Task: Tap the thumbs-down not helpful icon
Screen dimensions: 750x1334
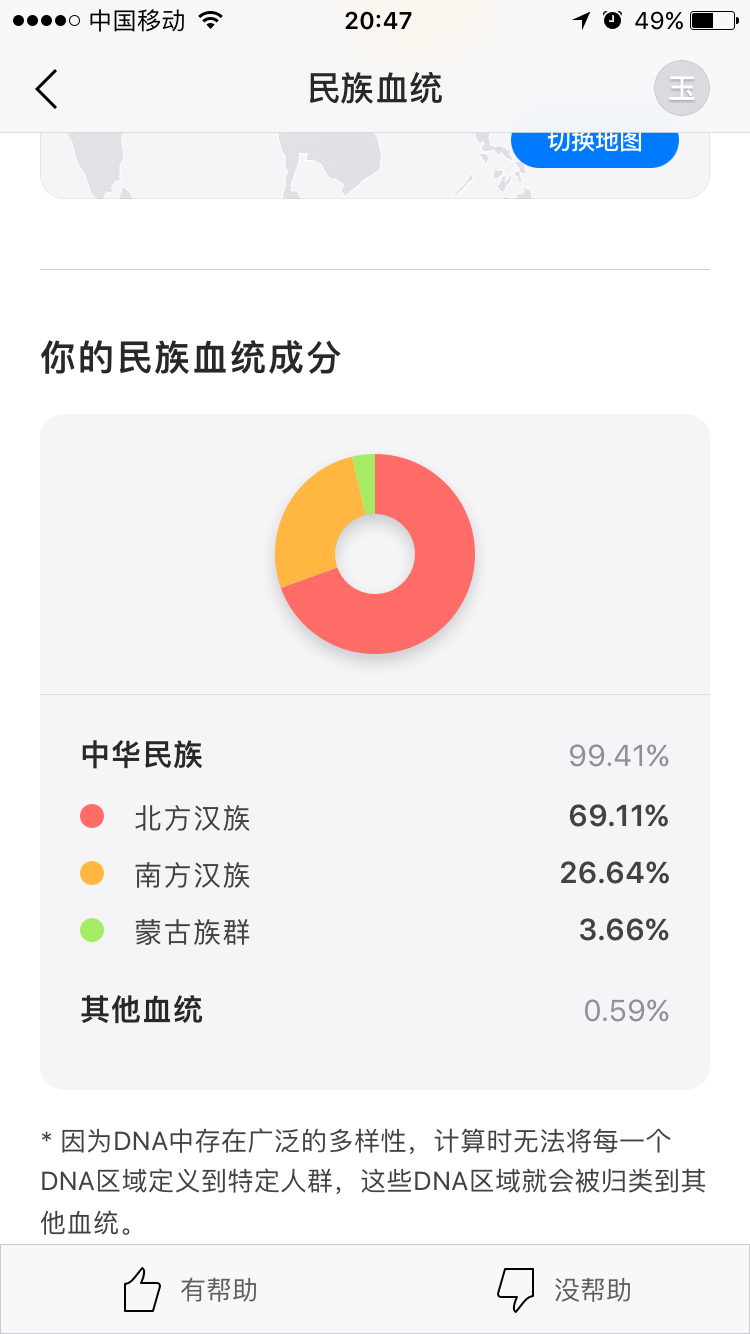Action: tap(516, 1290)
